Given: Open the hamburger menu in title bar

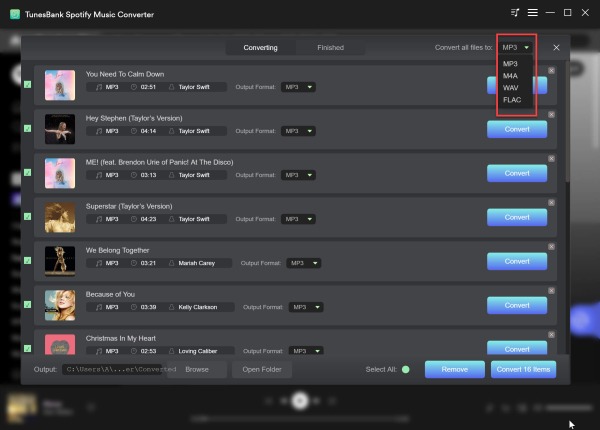Looking at the screenshot, I should pos(533,13).
